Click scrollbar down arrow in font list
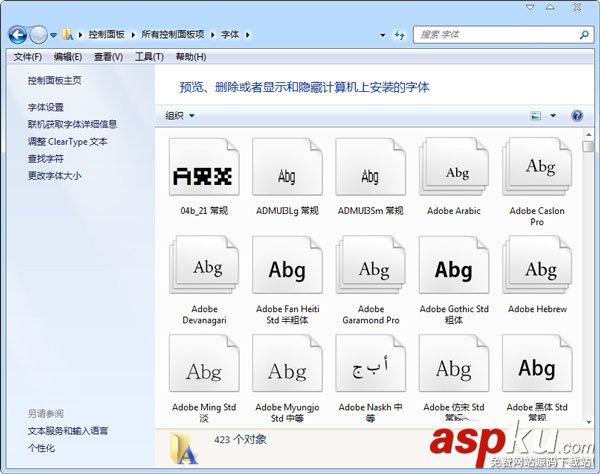Viewport: 600px width, 474px height. (x=589, y=422)
